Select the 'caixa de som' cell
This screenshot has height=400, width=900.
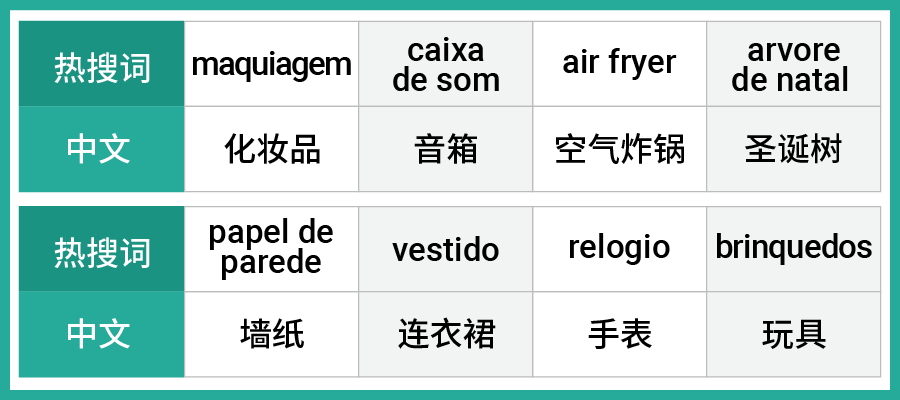pyautogui.click(x=445, y=64)
